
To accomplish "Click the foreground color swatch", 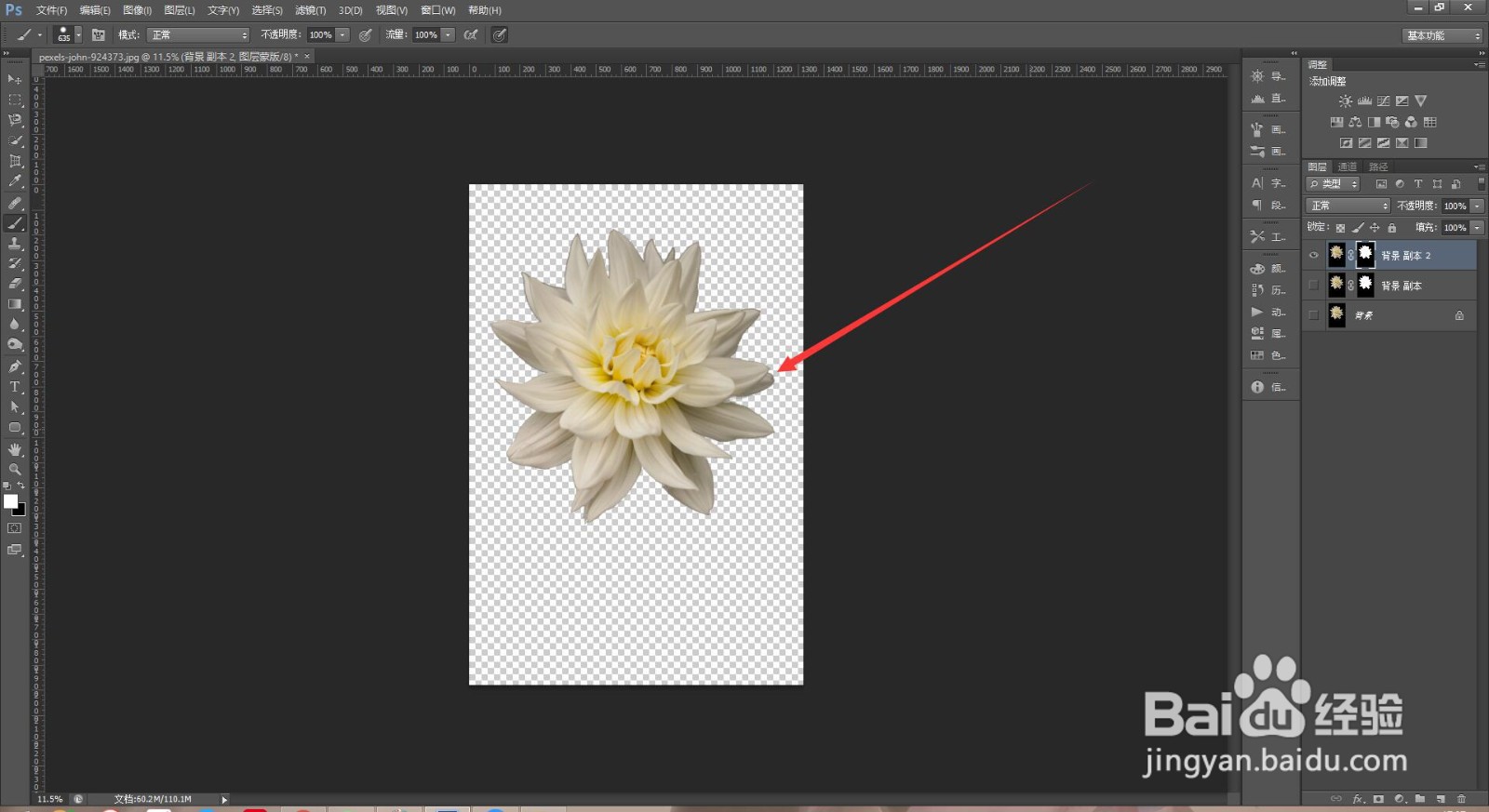I will coord(10,501).
